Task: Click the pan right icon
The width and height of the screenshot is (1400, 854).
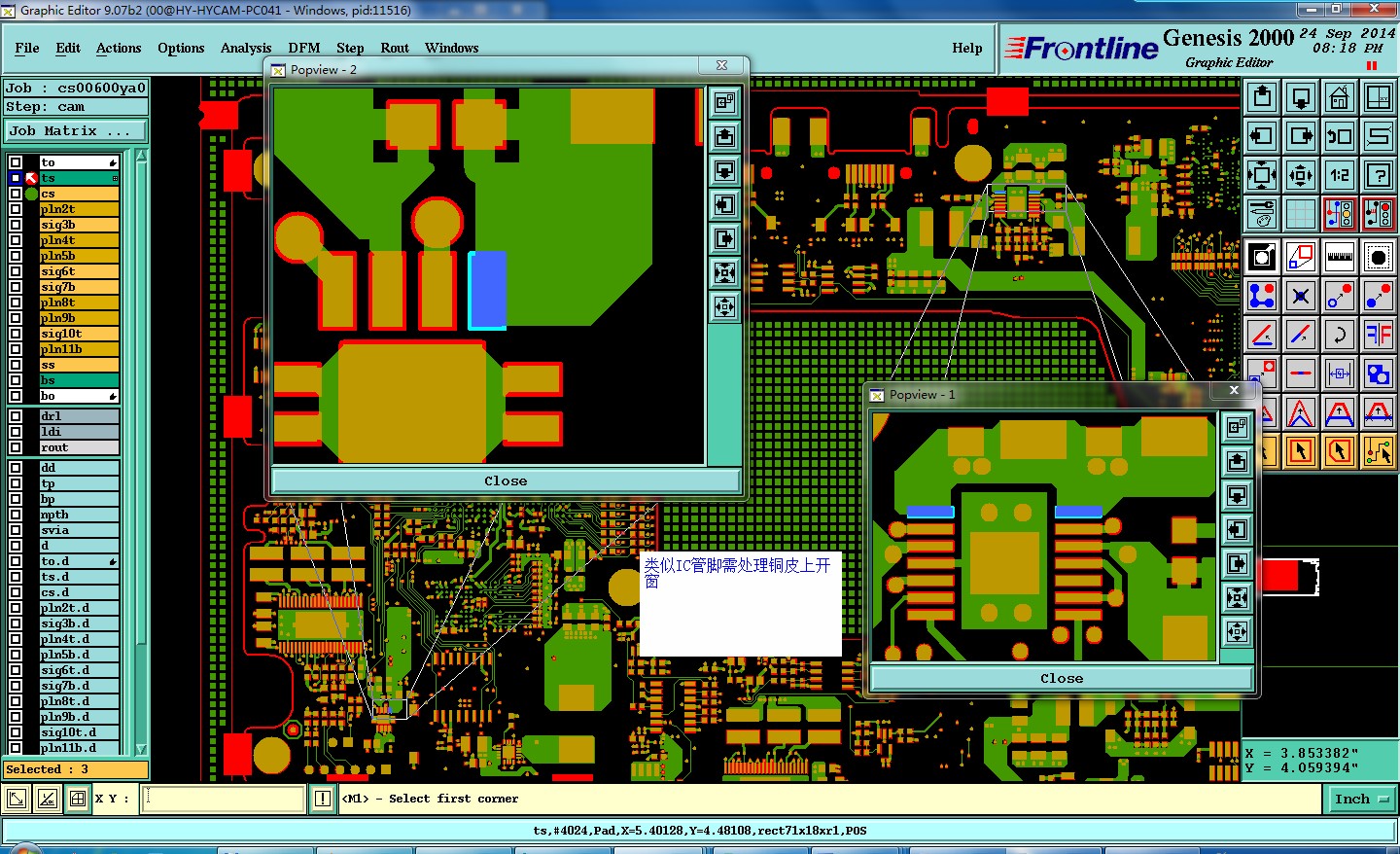Action: coord(1301,136)
